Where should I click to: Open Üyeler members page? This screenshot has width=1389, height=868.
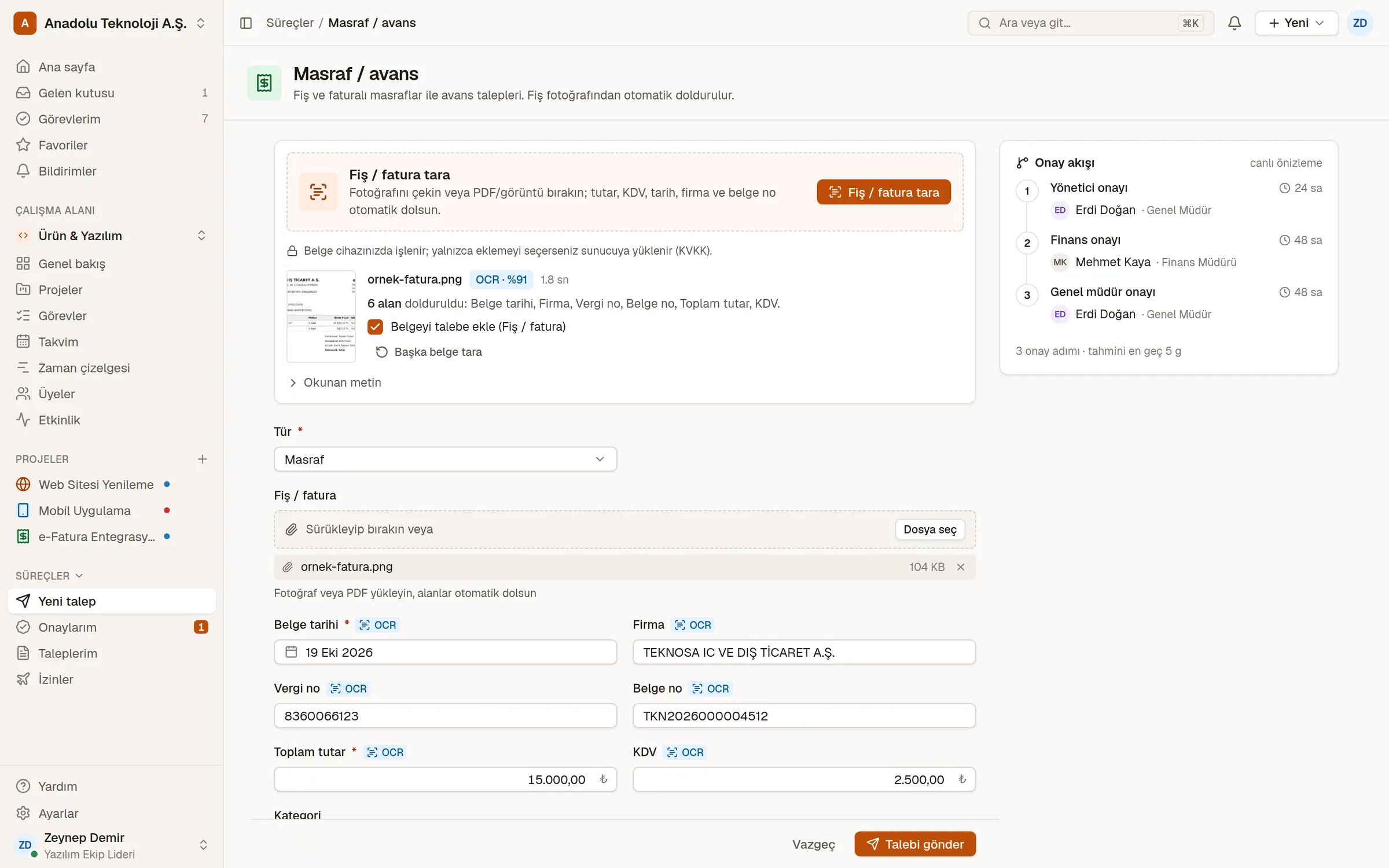(112, 393)
